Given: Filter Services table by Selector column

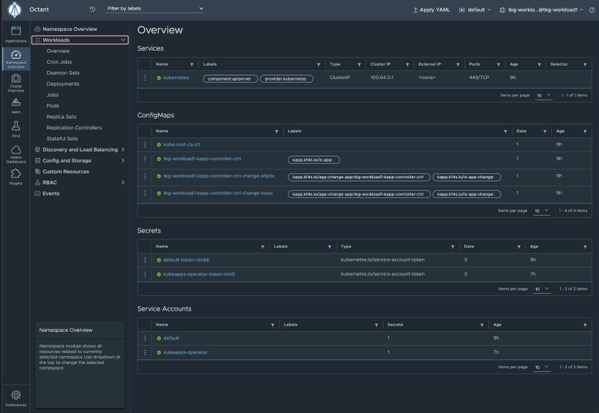Looking at the screenshot, I should 585,65.
